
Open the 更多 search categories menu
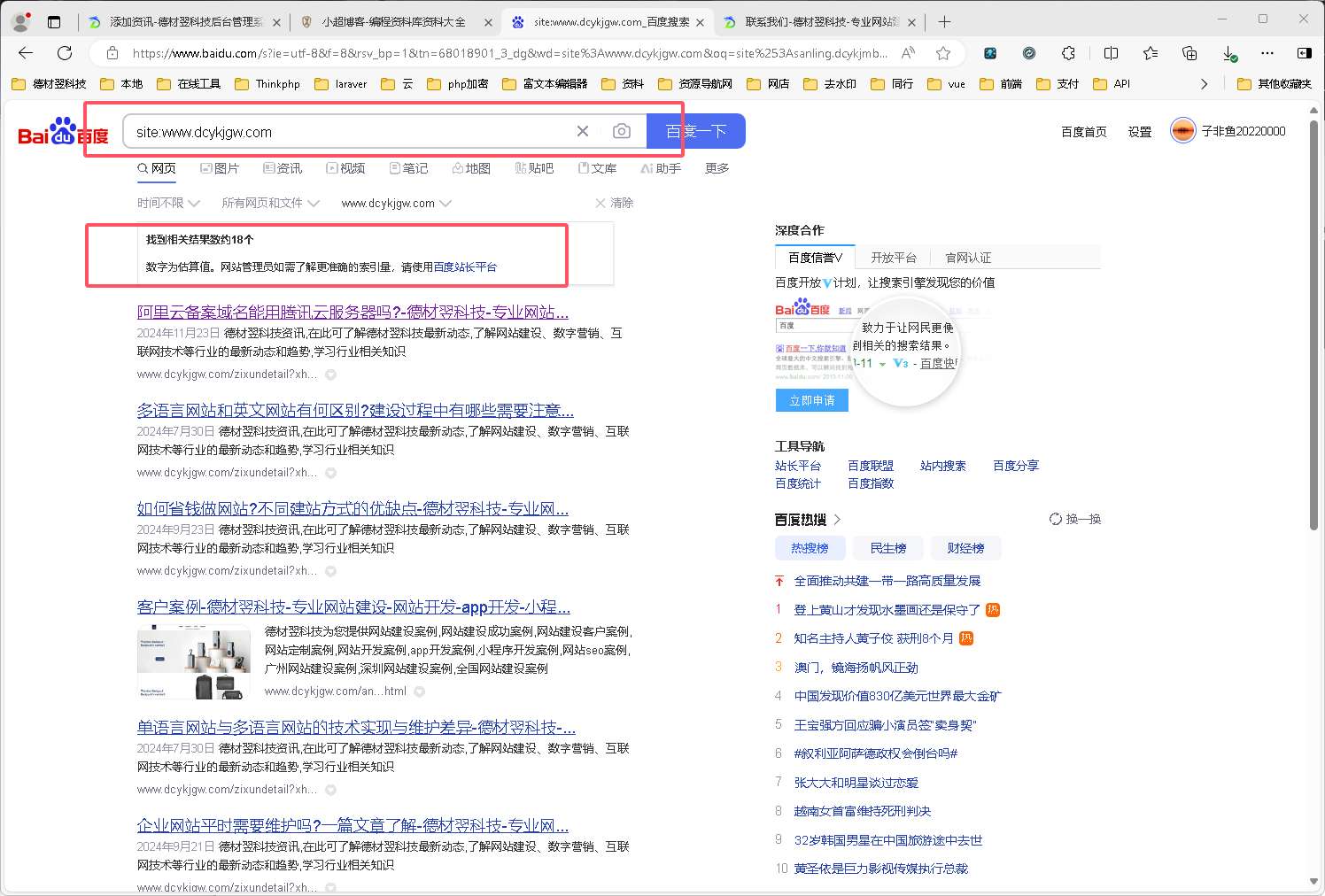click(x=717, y=168)
